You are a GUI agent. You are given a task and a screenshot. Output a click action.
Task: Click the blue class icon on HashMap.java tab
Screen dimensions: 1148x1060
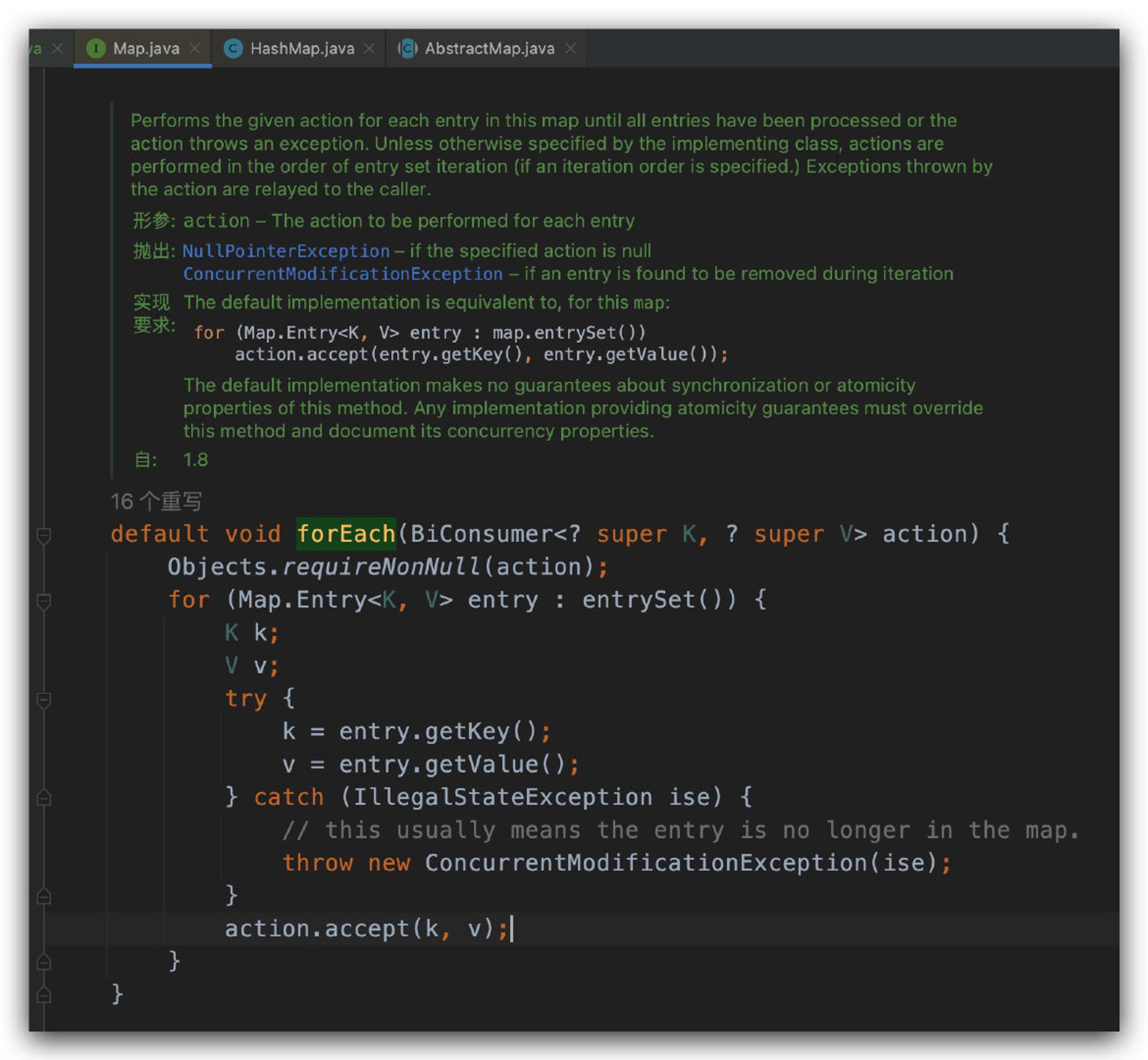coord(234,48)
